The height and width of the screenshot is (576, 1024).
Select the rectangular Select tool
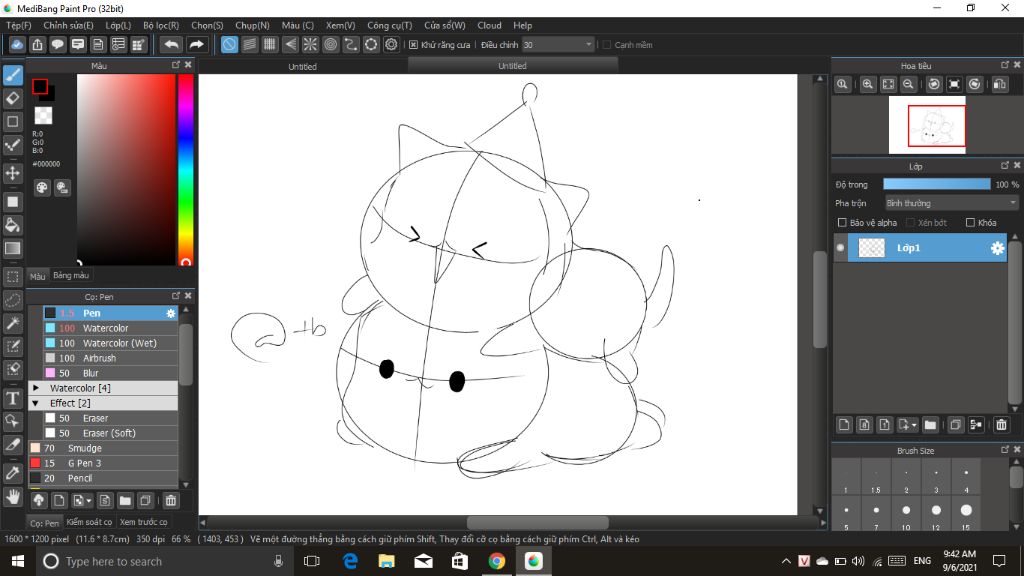pos(12,277)
